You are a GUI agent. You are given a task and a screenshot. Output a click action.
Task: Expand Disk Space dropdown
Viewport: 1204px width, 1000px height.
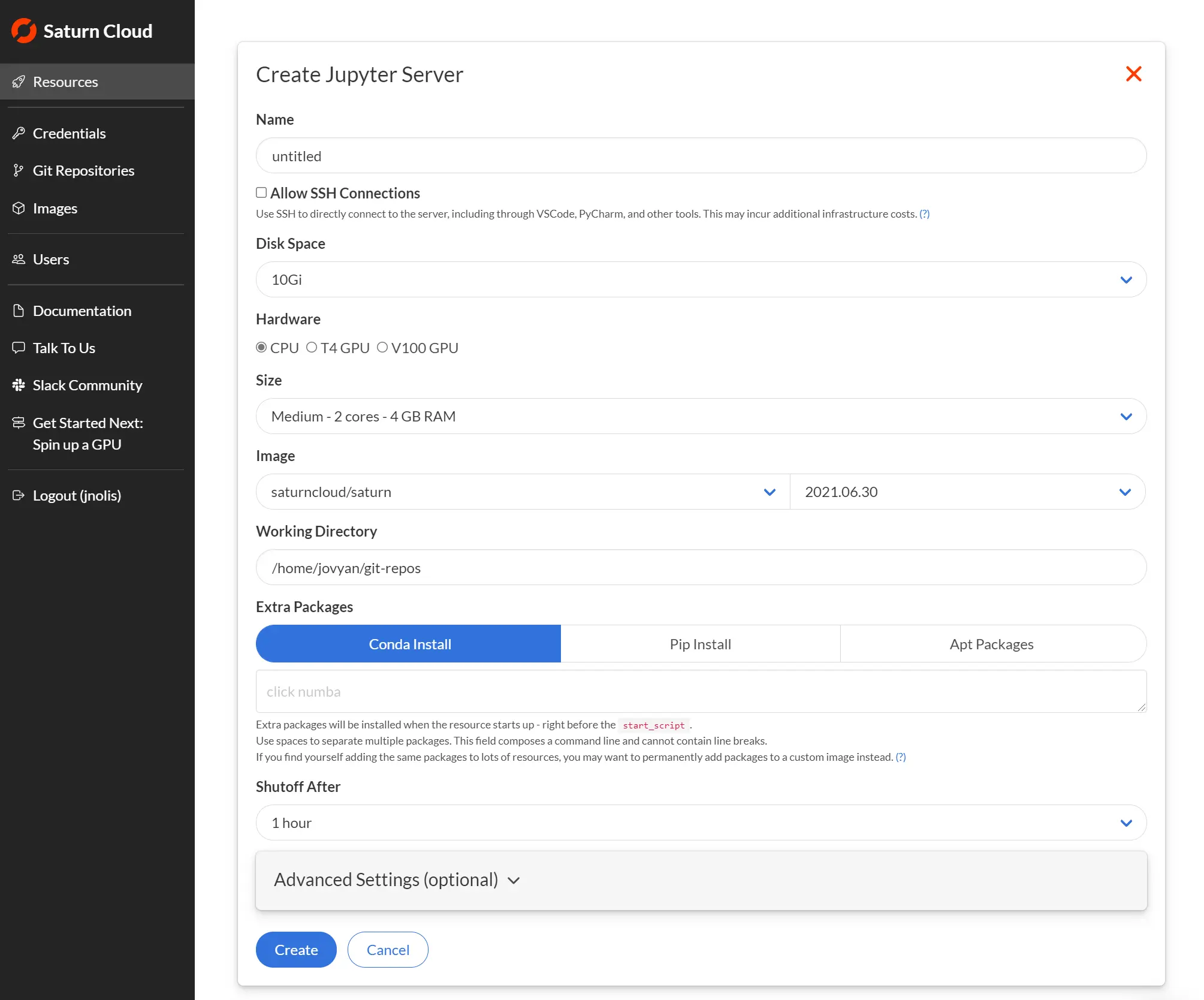pos(1128,280)
